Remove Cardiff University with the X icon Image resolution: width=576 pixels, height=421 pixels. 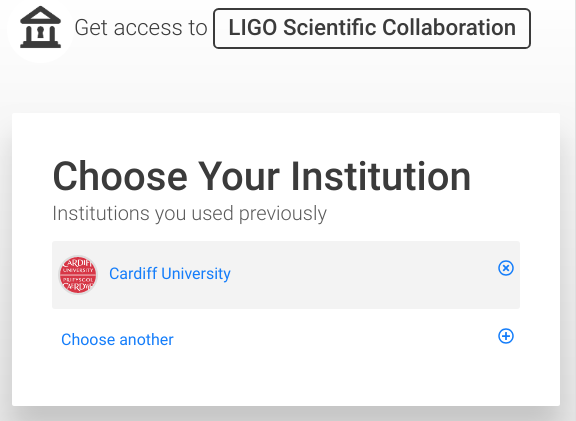coord(506,268)
